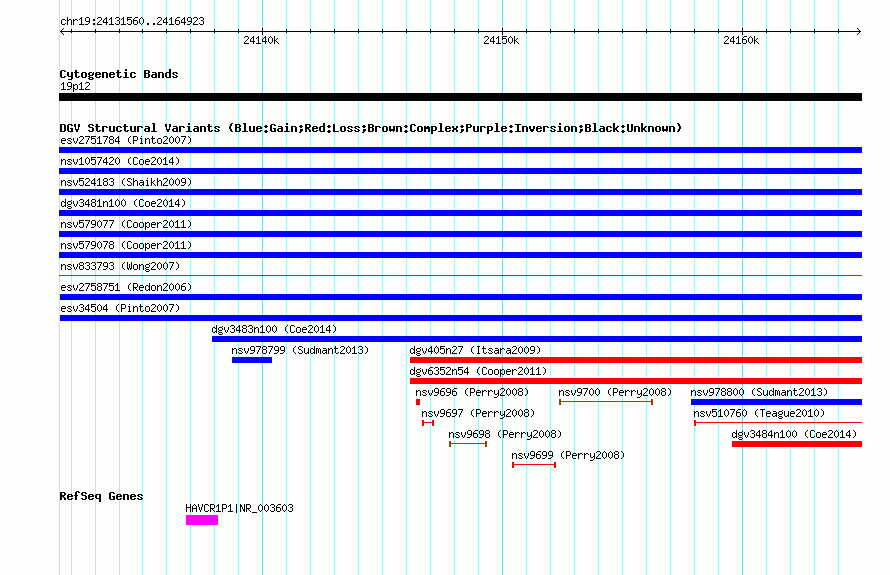Click the 24160k ruler position marker

(x=741, y=40)
